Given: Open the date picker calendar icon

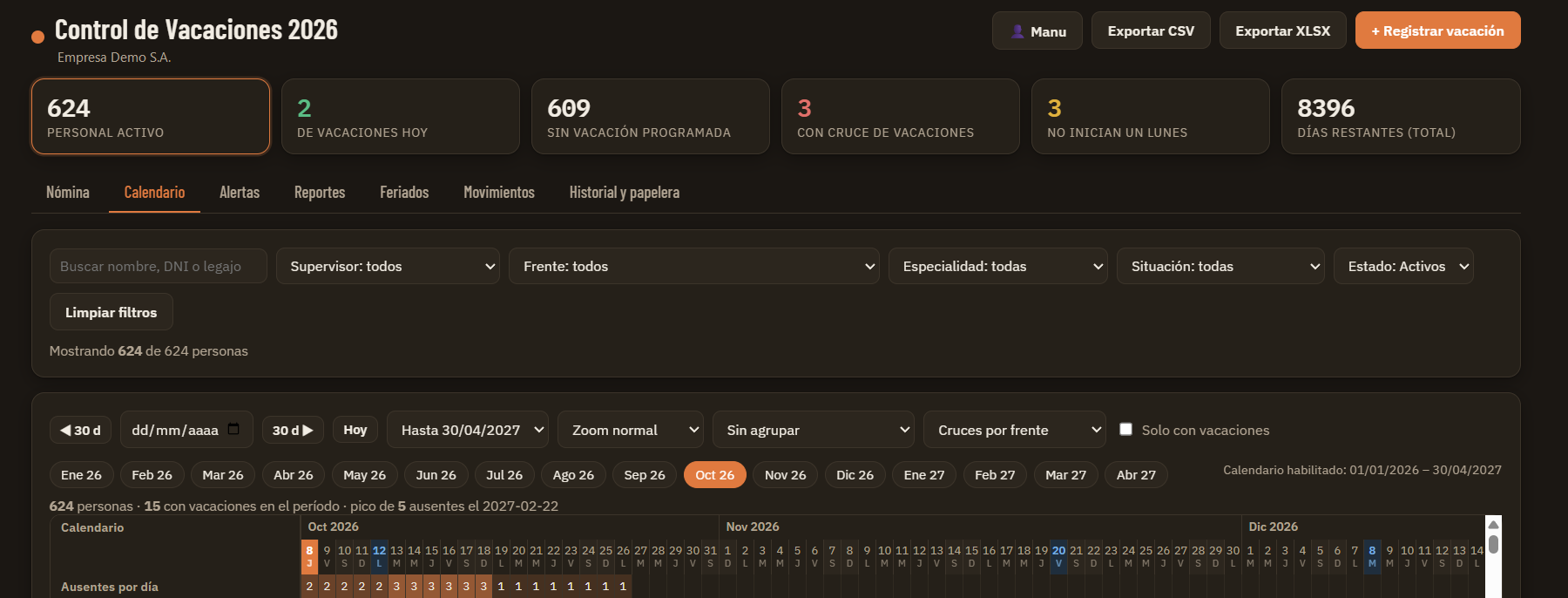Looking at the screenshot, I should coord(233,429).
